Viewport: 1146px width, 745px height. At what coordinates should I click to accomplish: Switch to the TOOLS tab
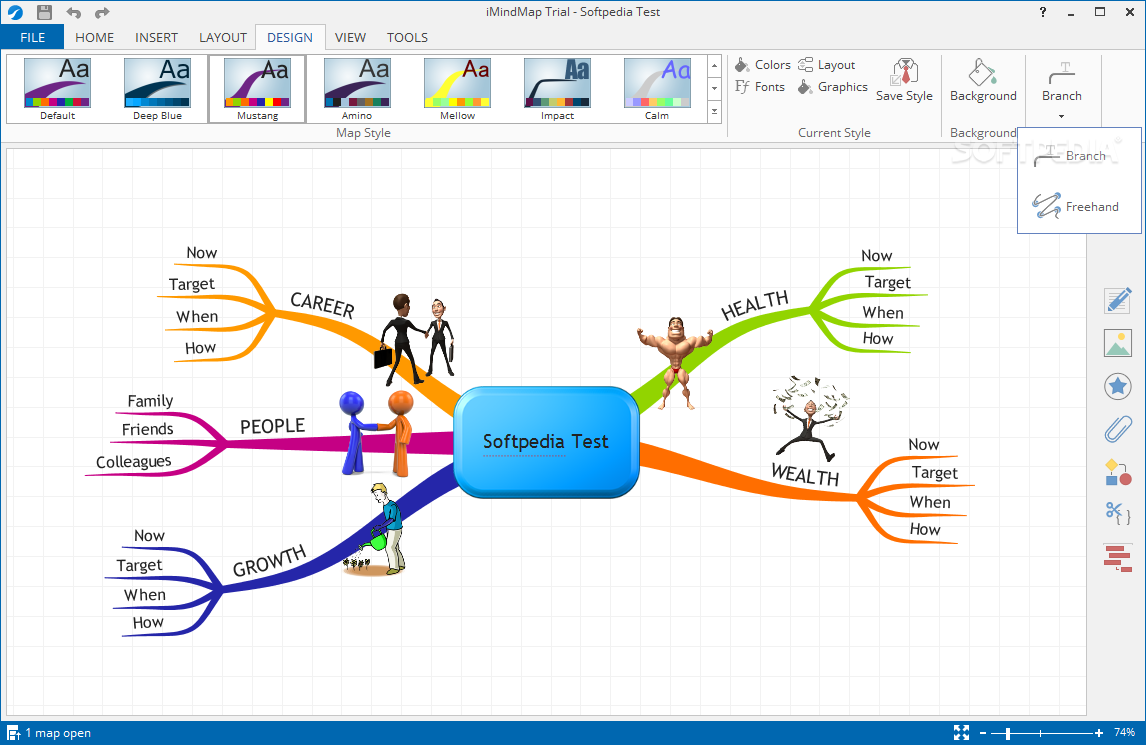point(407,37)
